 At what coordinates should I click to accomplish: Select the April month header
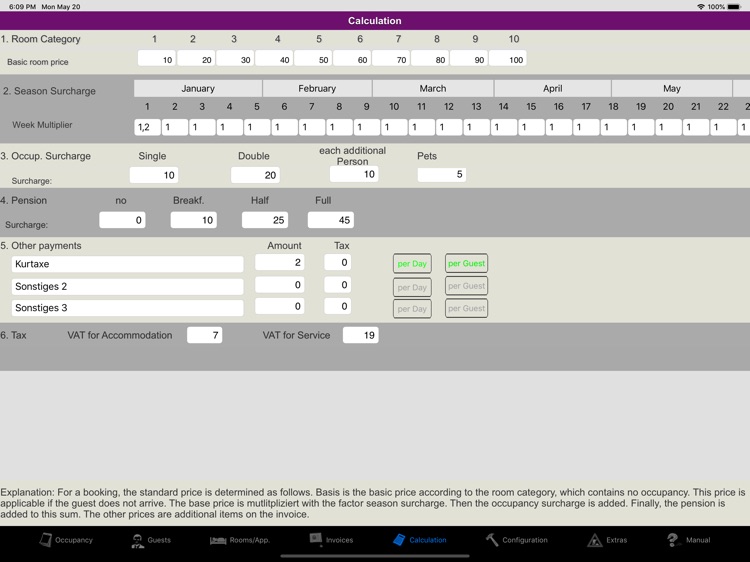coord(552,88)
